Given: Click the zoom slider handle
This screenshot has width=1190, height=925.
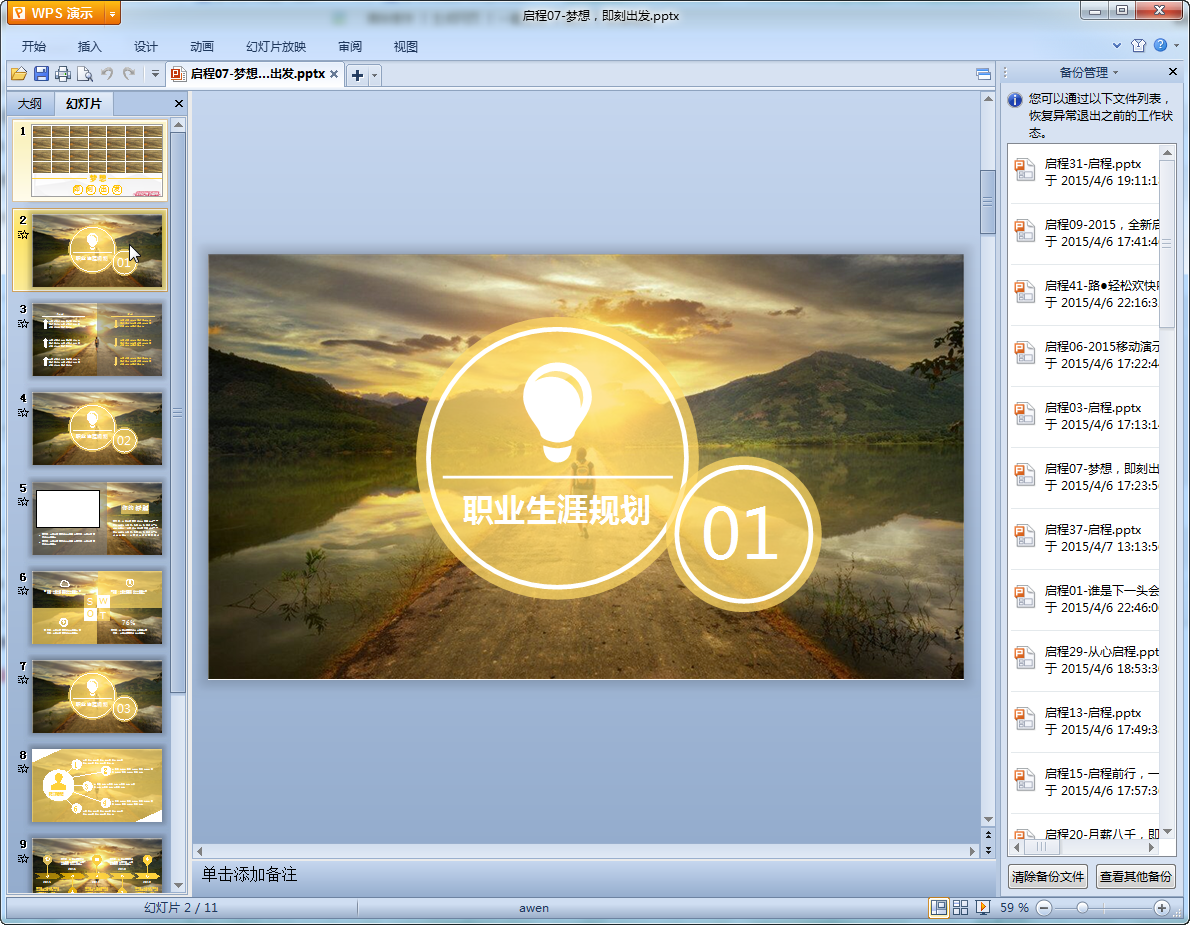Looking at the screenshot, I should click(1083, 908).
